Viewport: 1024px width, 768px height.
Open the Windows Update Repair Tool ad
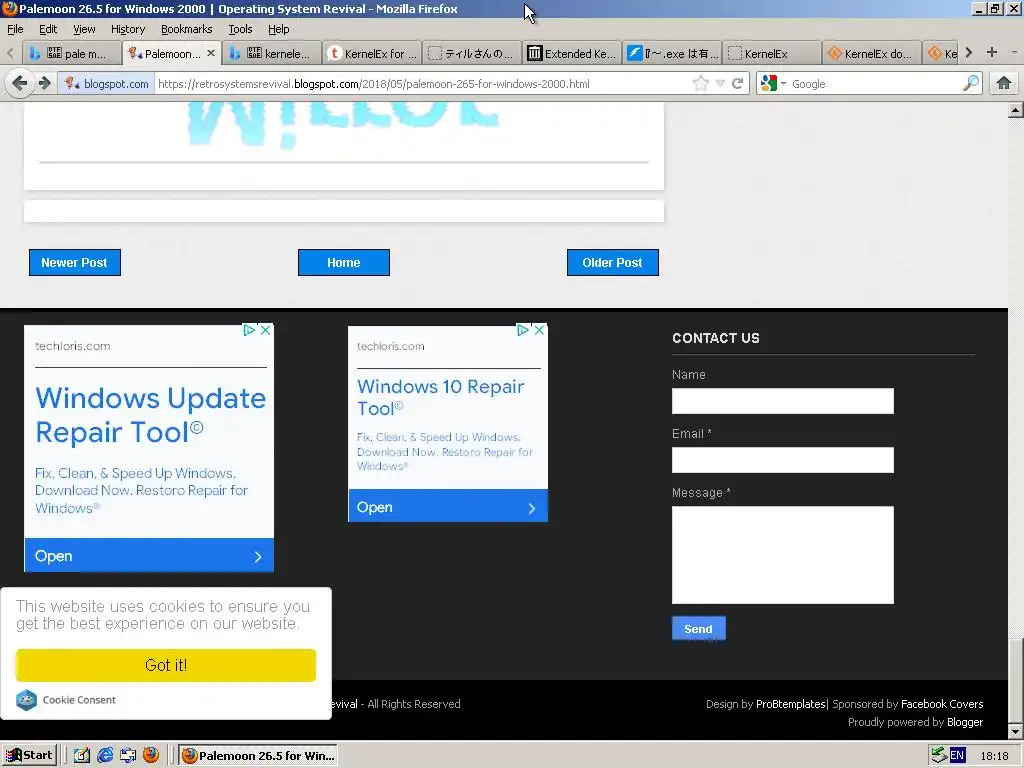tap(149, 556)
